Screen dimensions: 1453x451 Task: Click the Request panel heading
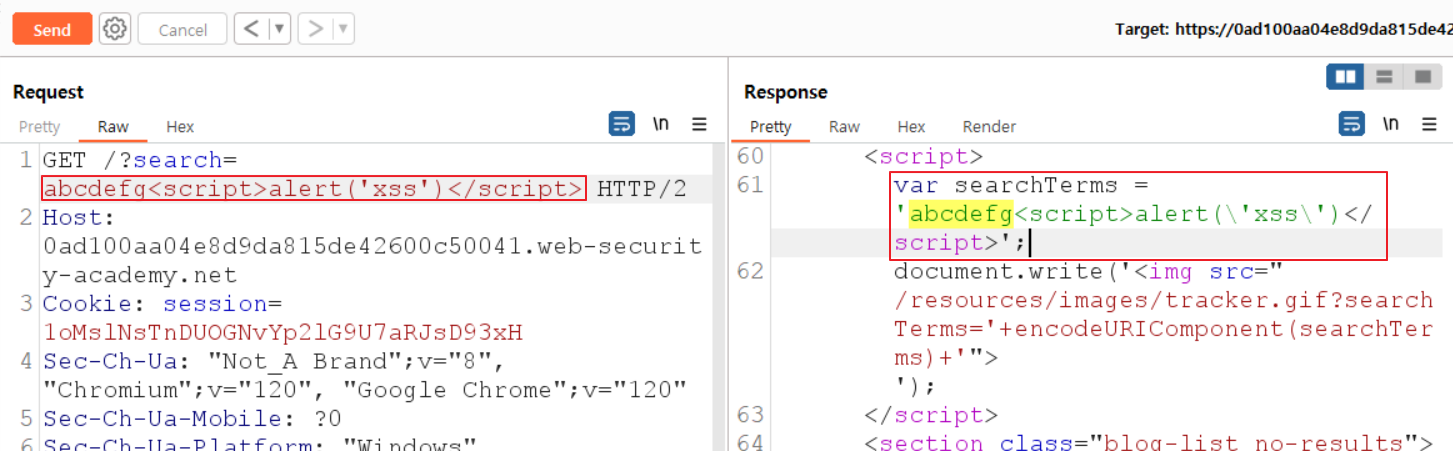48,92
